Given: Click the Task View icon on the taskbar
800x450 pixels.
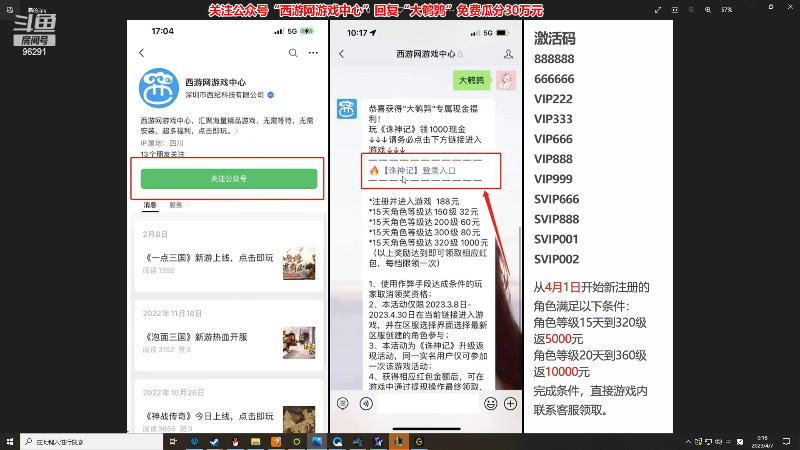Looking at the screenshot, I should click(x=173, y=441).
